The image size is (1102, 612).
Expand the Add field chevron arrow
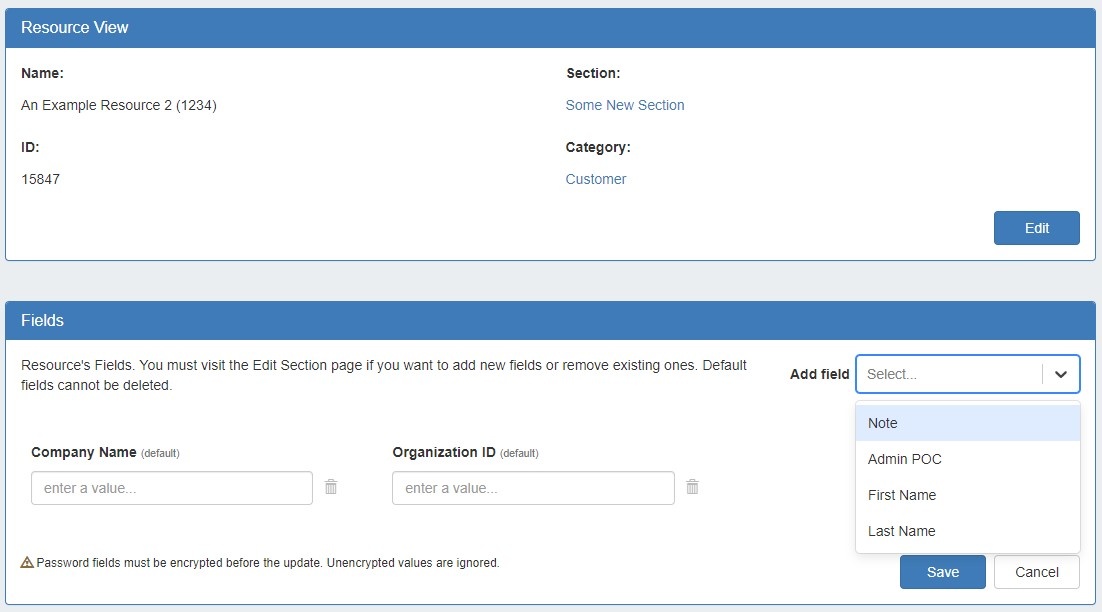1061,374
